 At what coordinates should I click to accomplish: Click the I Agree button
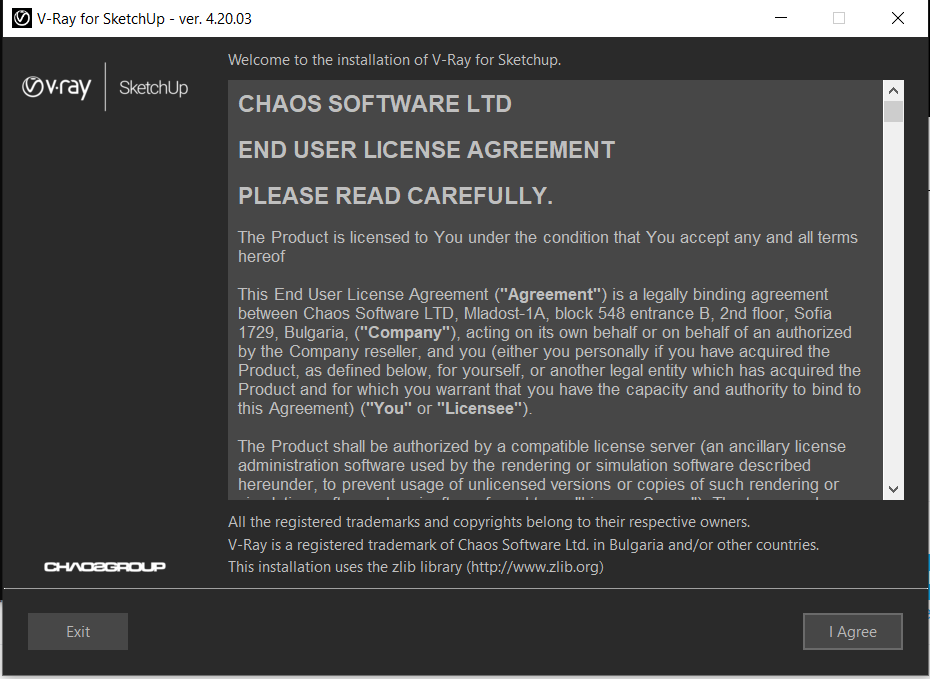[852, 632]
